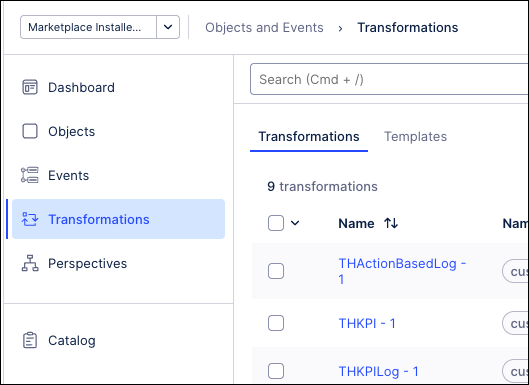Click the Objects square icon

(x=30, y=131)
